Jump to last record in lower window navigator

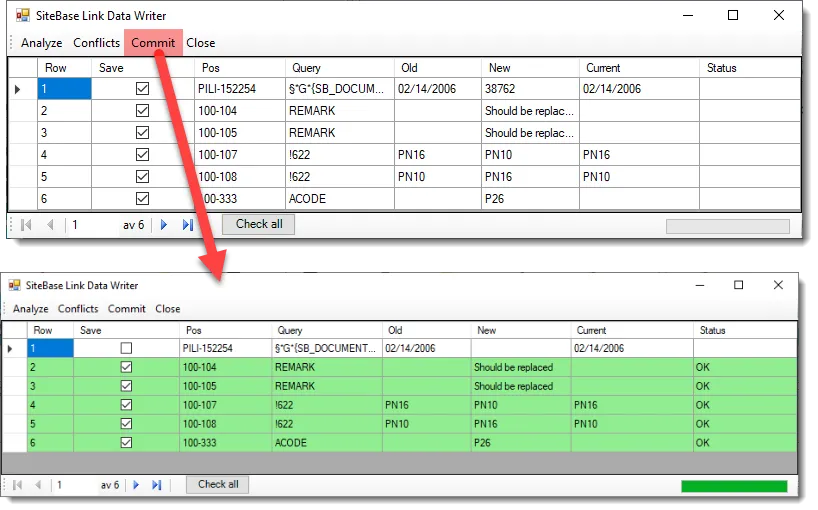click(157, 485)
